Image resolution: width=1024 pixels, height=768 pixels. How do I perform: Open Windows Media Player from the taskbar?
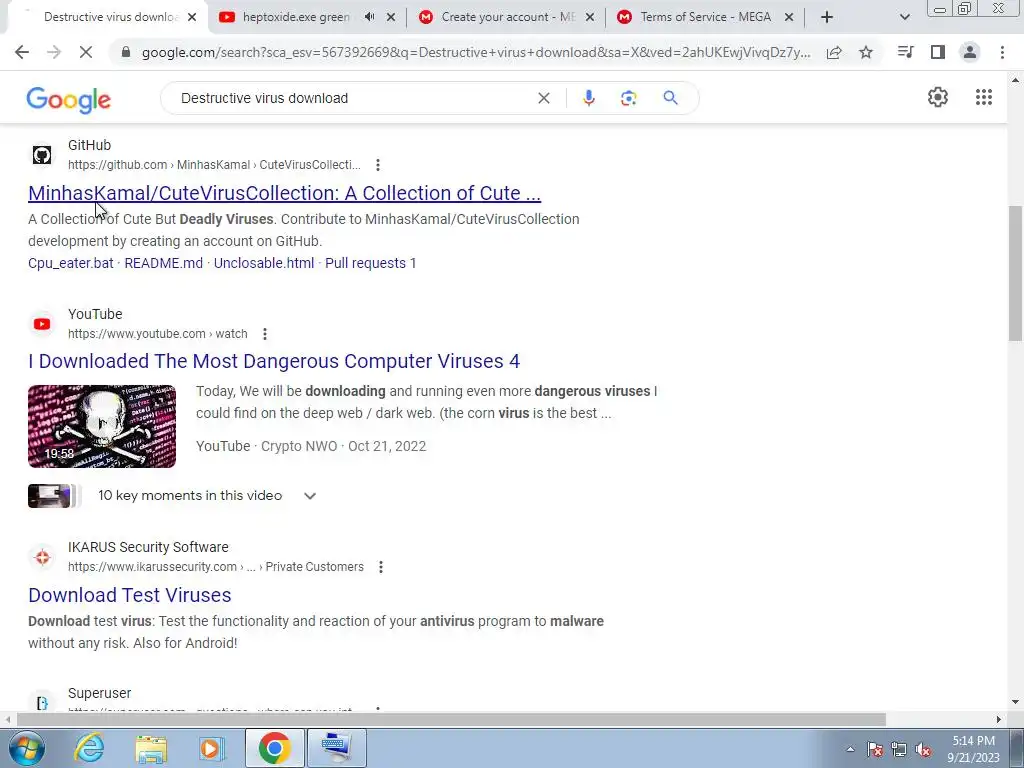click(x=211, y=749)
